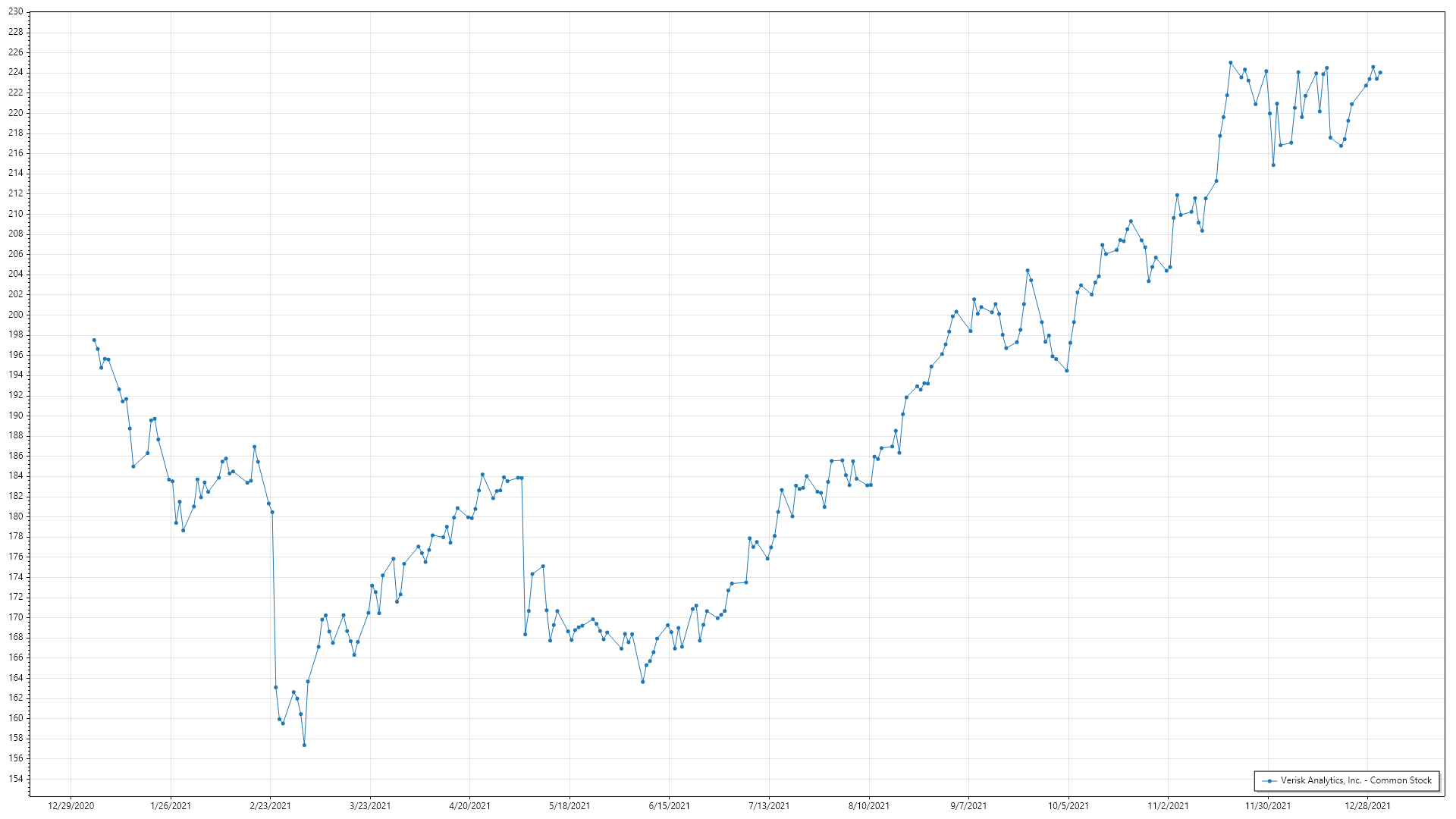Viewport: 1456px width, 819px height.
Task: Click the highest data point near 225
Action: coord(1230,63)
